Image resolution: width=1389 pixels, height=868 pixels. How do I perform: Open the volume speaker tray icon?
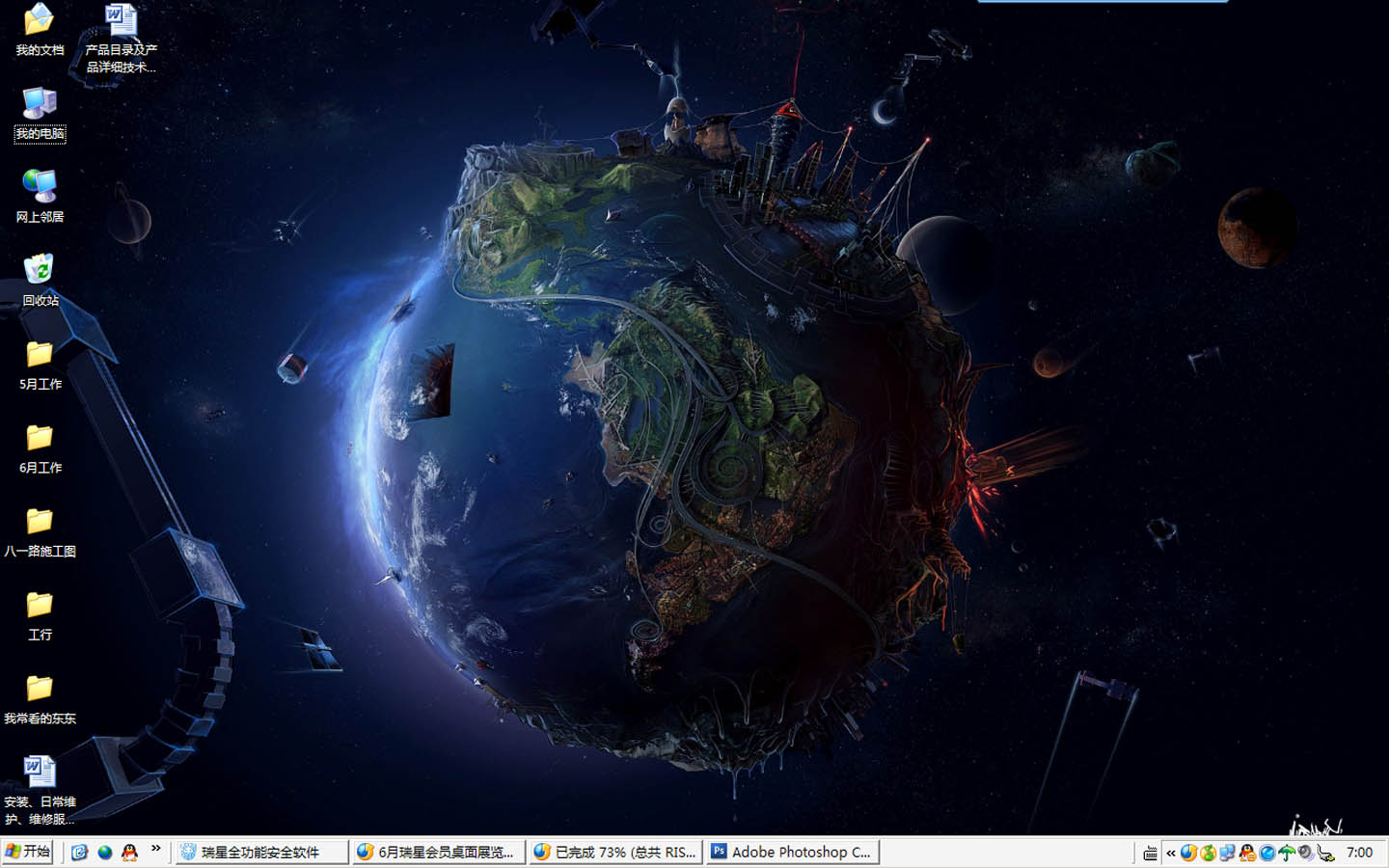[1306, 853]
